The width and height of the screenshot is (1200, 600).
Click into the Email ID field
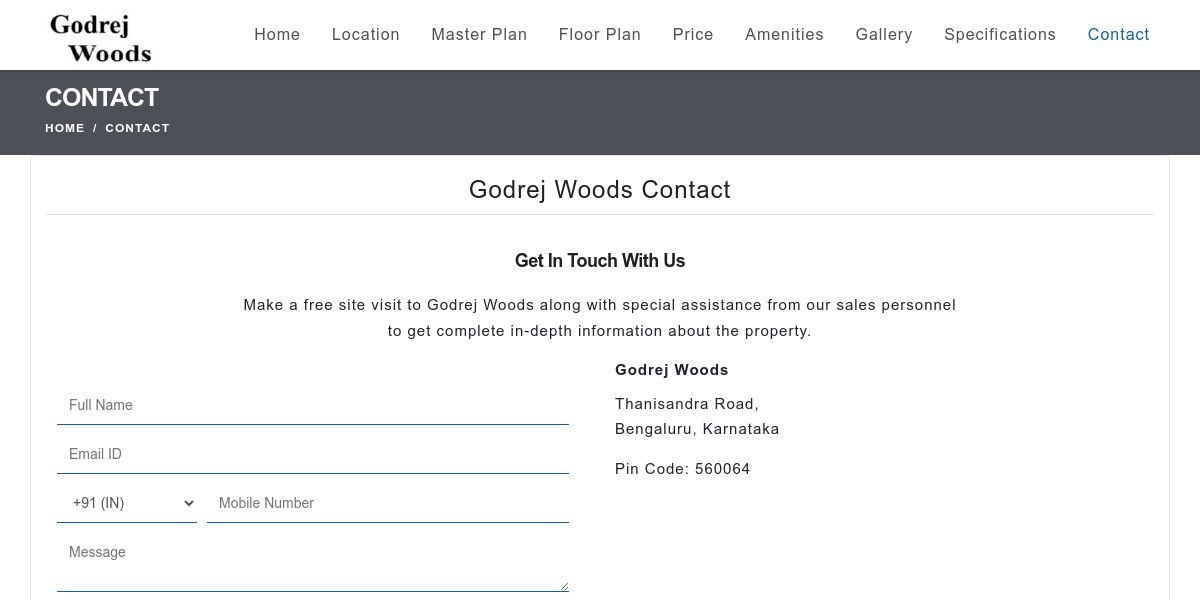[312, 454]
